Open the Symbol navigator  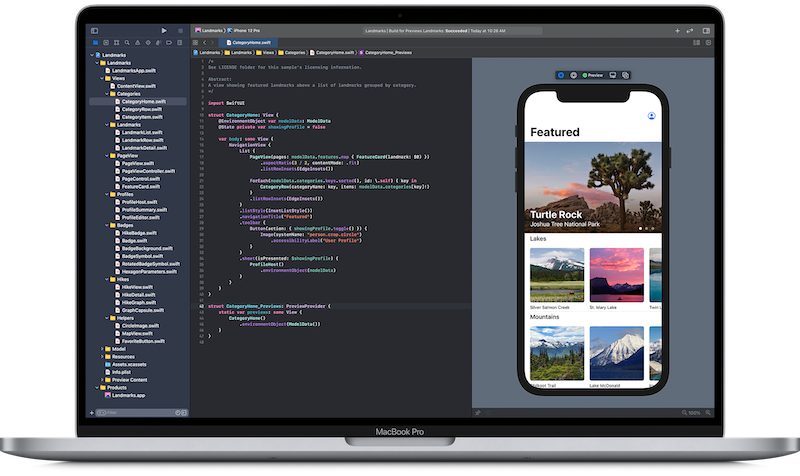pyautogui.click(x=116, y=43)
